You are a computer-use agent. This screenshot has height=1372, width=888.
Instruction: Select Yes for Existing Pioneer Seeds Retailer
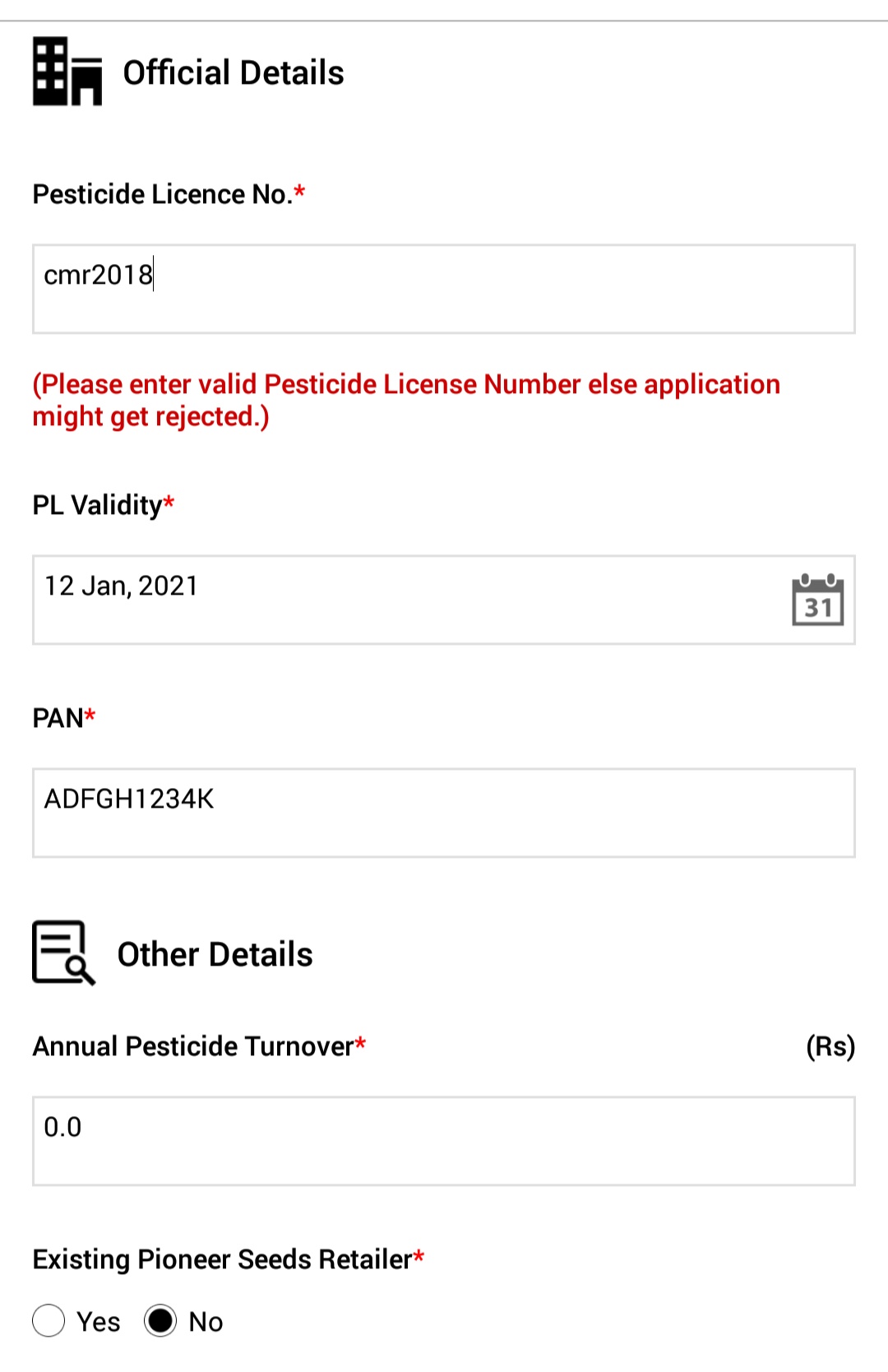(49, 1321)
